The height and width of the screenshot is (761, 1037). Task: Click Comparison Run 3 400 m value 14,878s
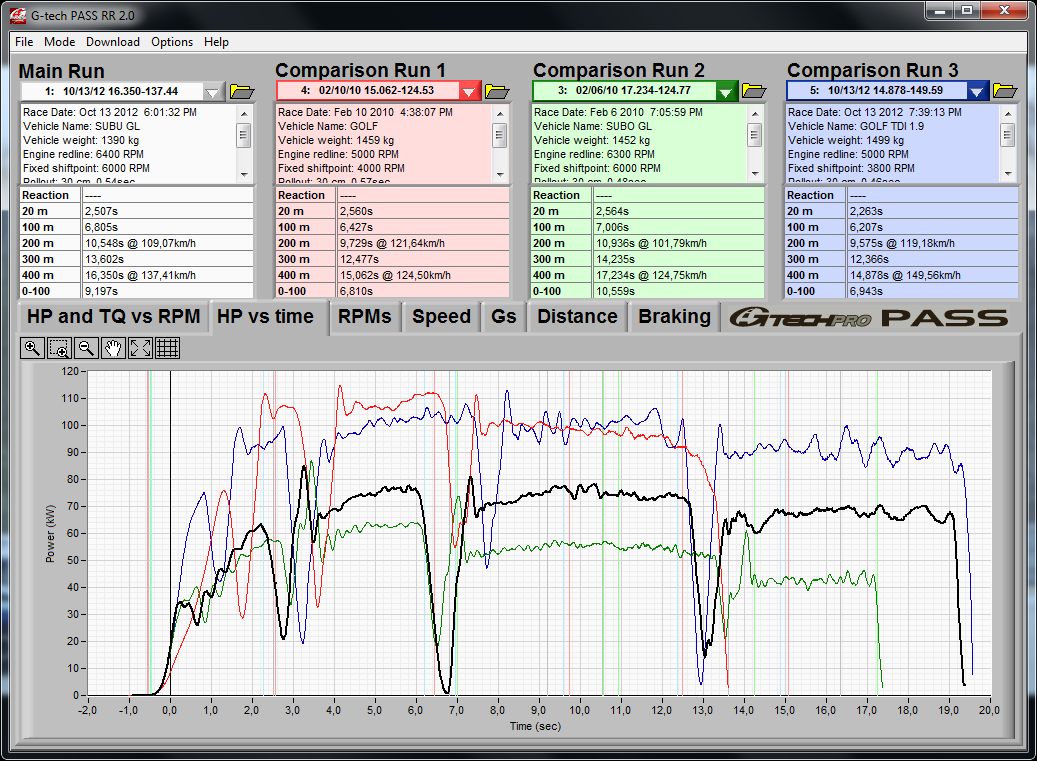click(933, 275)
